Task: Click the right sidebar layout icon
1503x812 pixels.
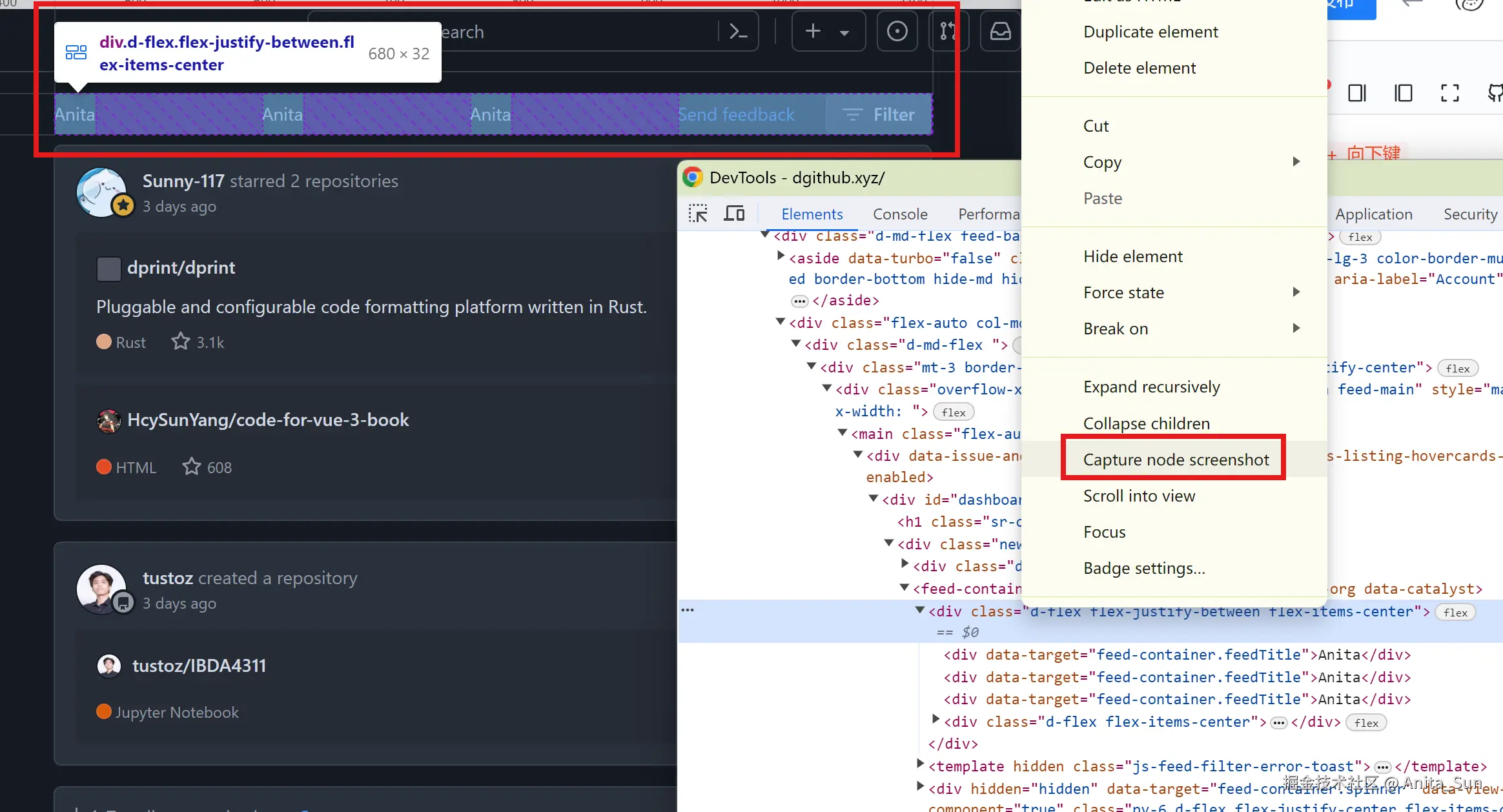Action: click(1357, 94)
